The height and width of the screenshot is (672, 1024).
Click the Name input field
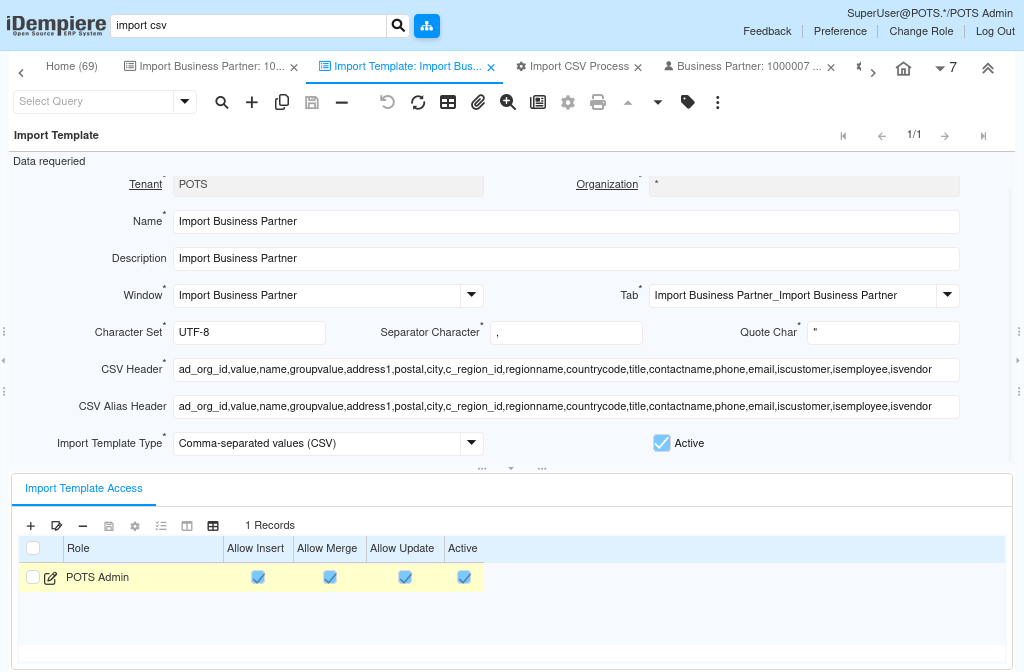click(x=566, y=221)
